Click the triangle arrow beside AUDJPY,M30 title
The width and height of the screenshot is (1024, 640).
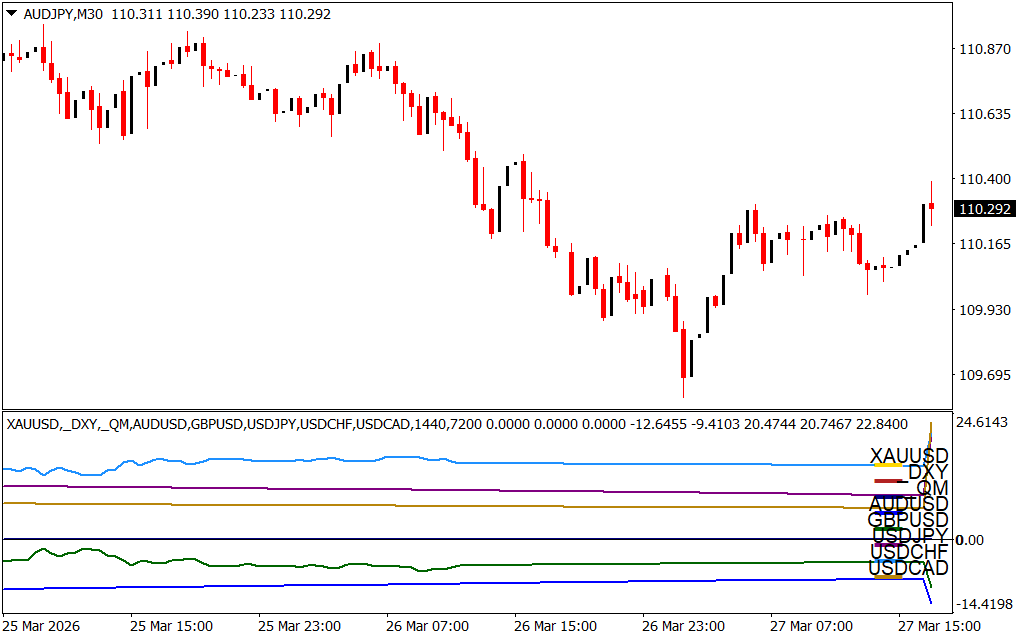coord(11,14)
